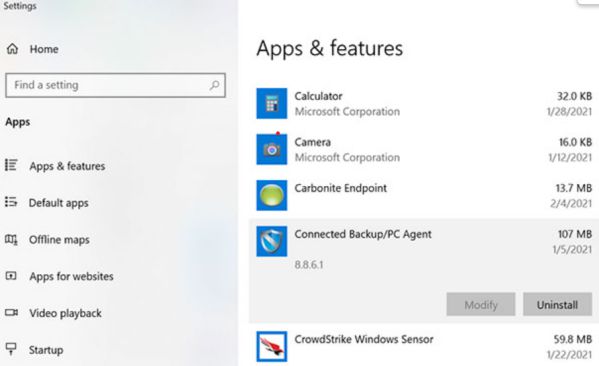The width and height of the screenshot is (599, 366).
Task: Click the Settings window title
Action: 19,6
